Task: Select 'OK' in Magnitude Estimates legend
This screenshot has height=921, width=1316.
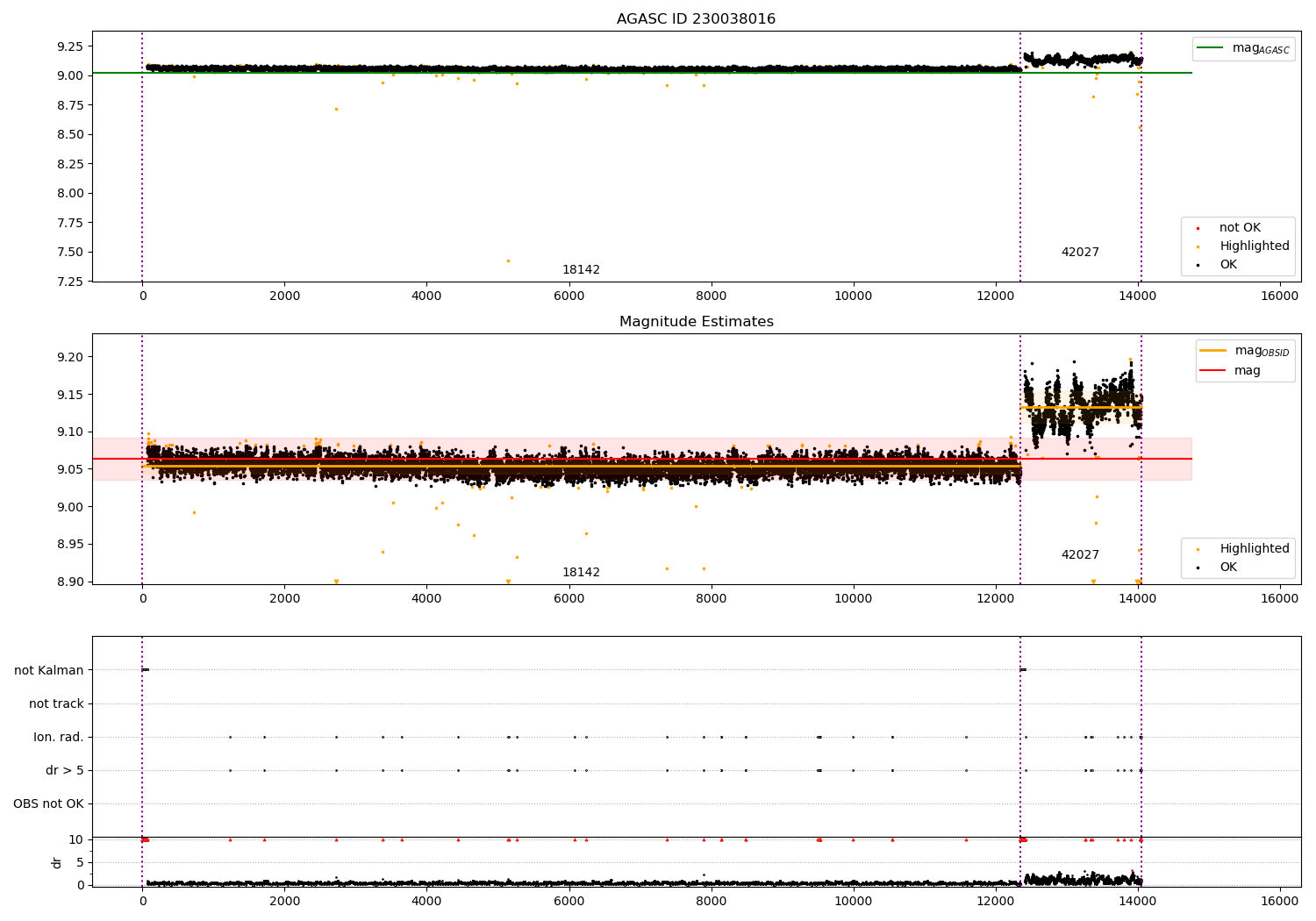Action: coord(1227,568)
